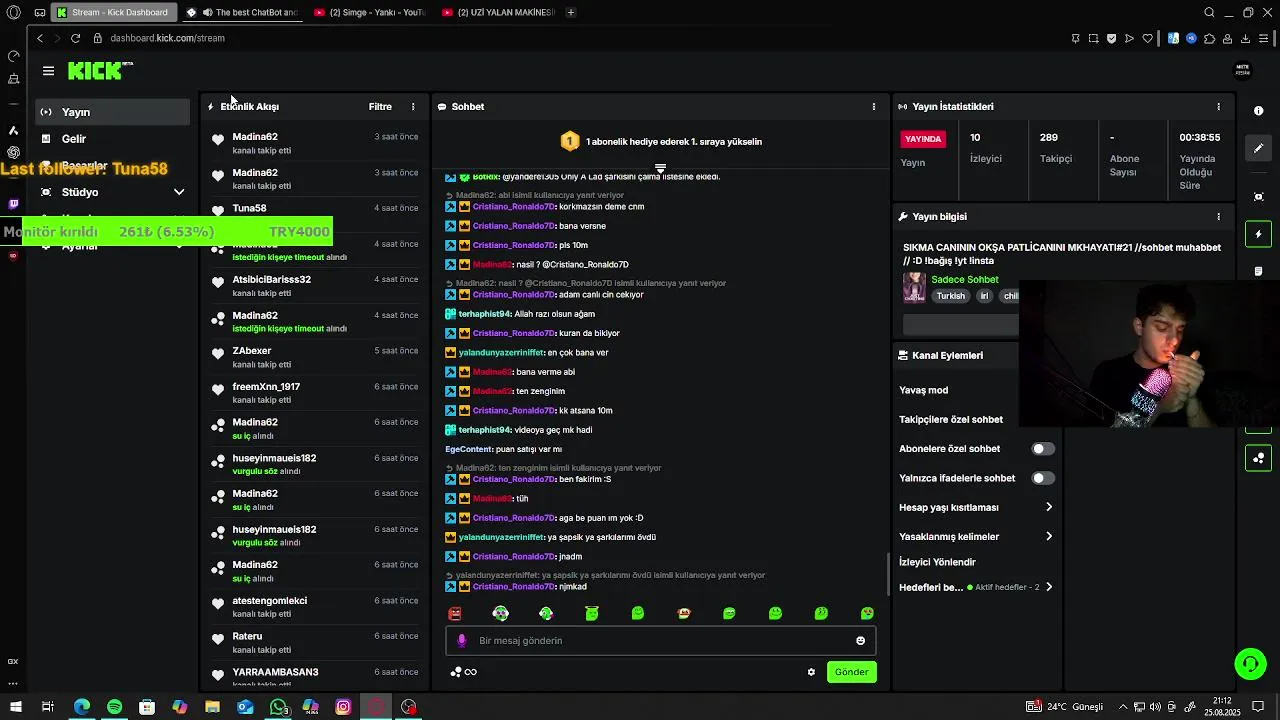Image resolution: width=1280 pixels, height=720 pixels.
Task: Click the camera capture icon in the right rail
Action: coord(1258,197)
